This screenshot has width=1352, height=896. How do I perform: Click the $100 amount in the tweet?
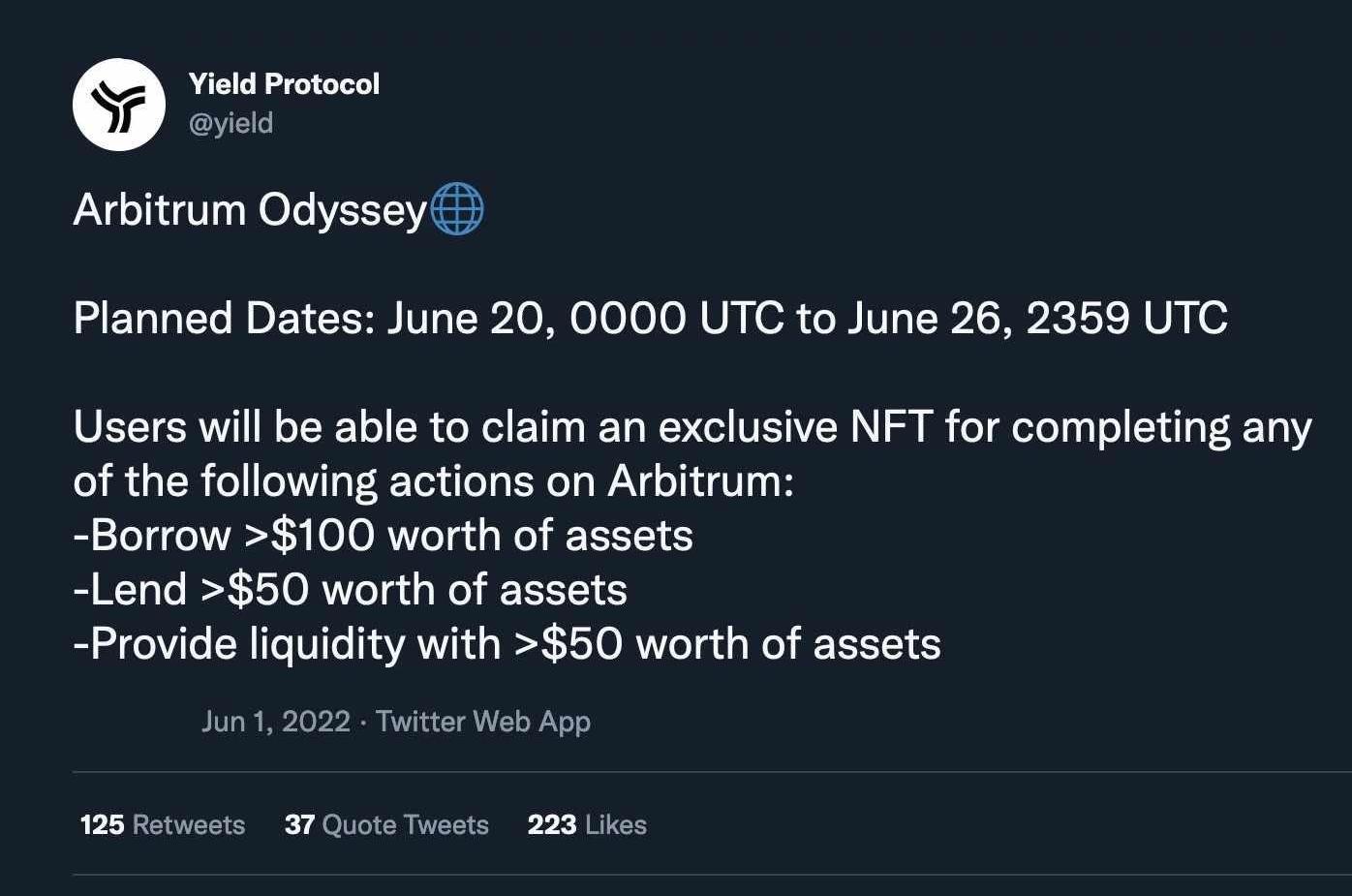pos(323,536)
